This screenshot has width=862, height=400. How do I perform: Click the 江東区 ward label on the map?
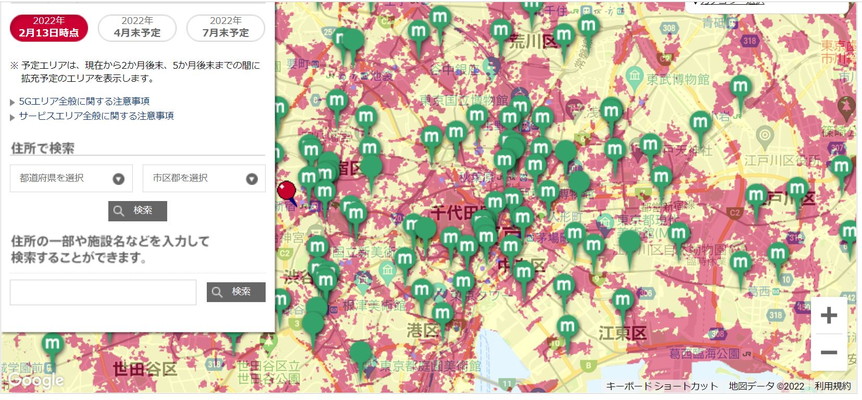coord(623,334)
